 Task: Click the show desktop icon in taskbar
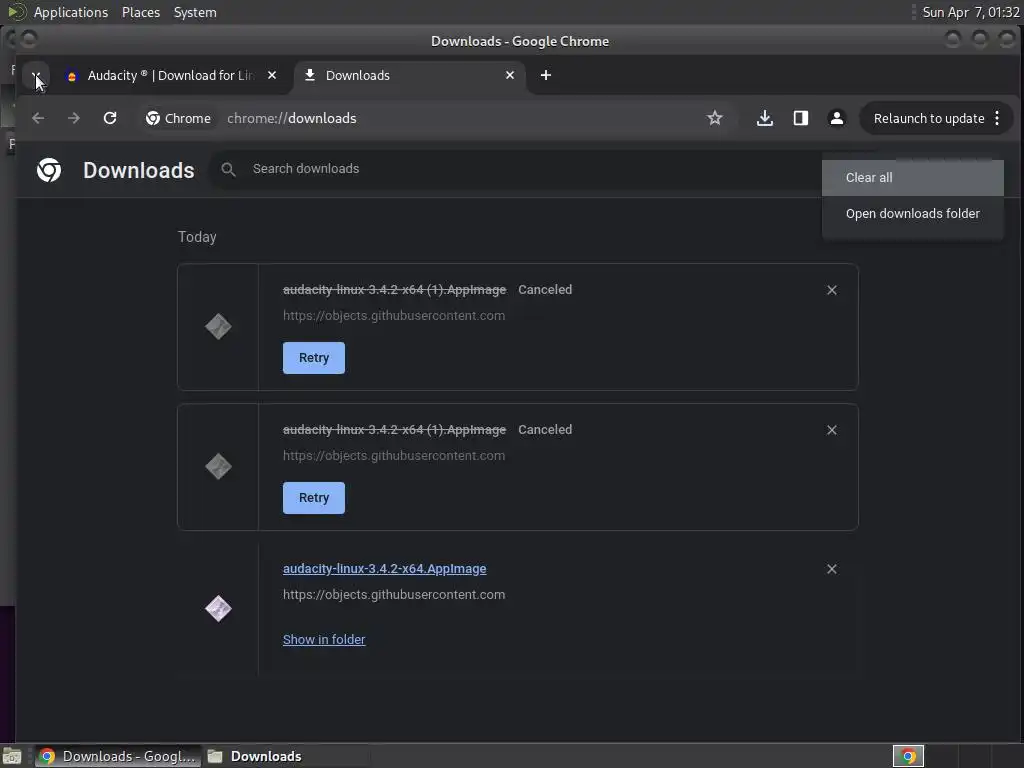coord(12,756)
